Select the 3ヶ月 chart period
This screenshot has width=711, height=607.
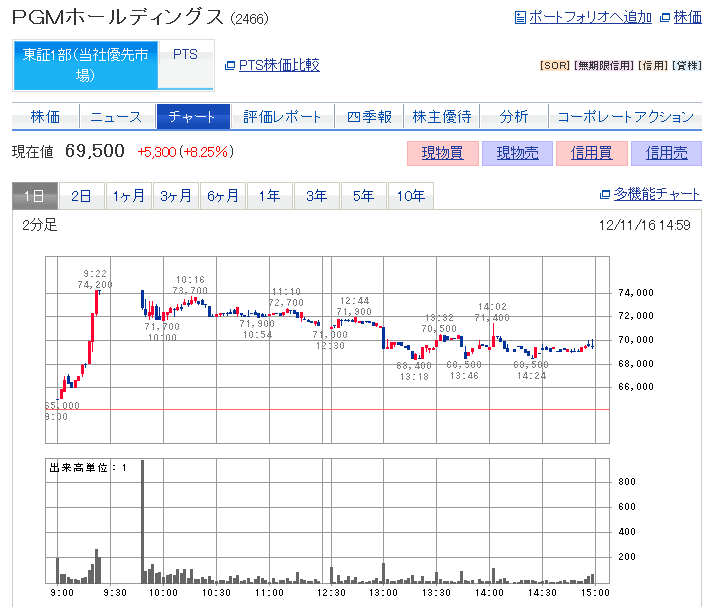point(176,196)
